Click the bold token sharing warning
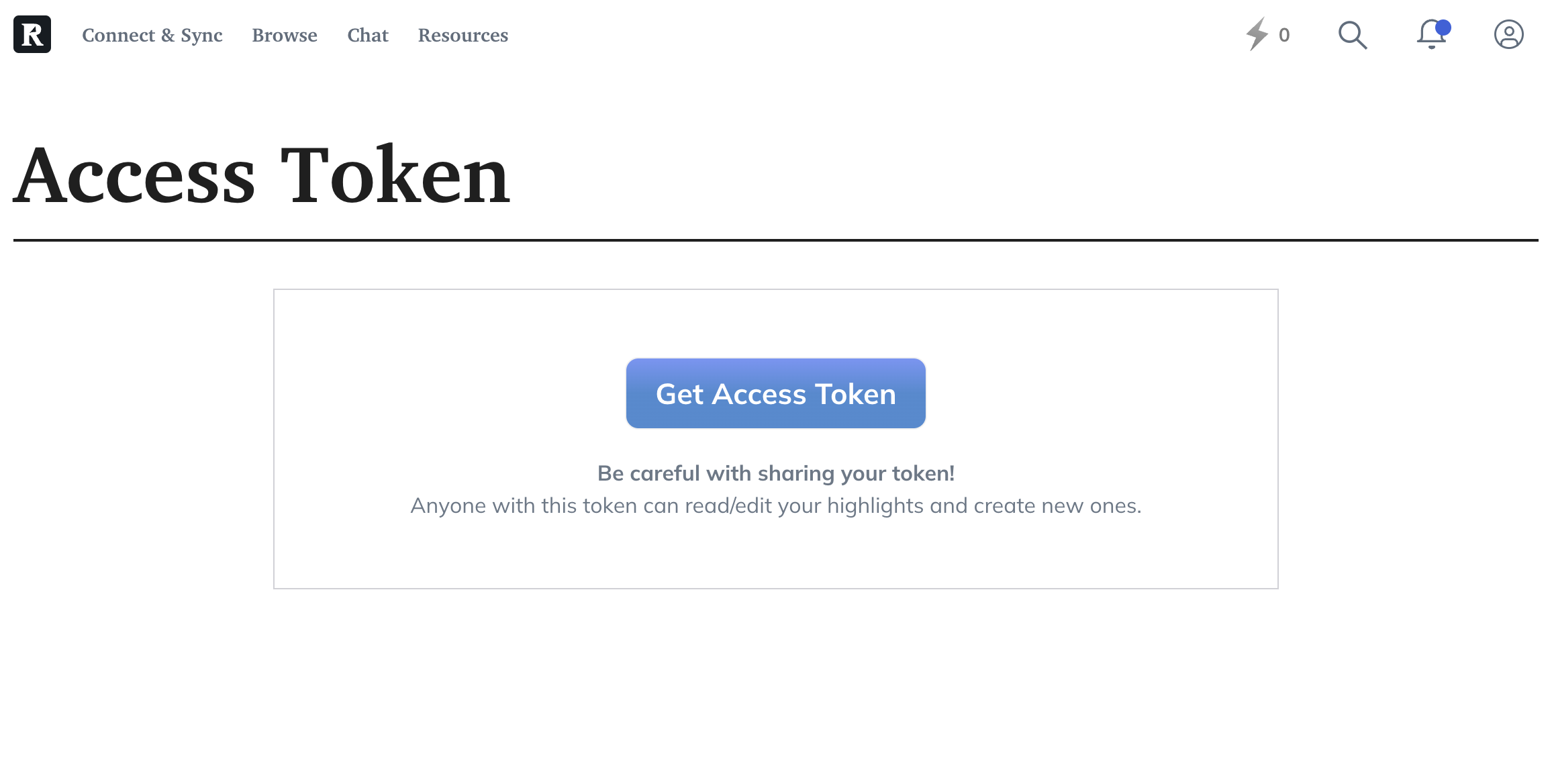The width and height of the screenshot is (1552, 784). click(776, 473)
